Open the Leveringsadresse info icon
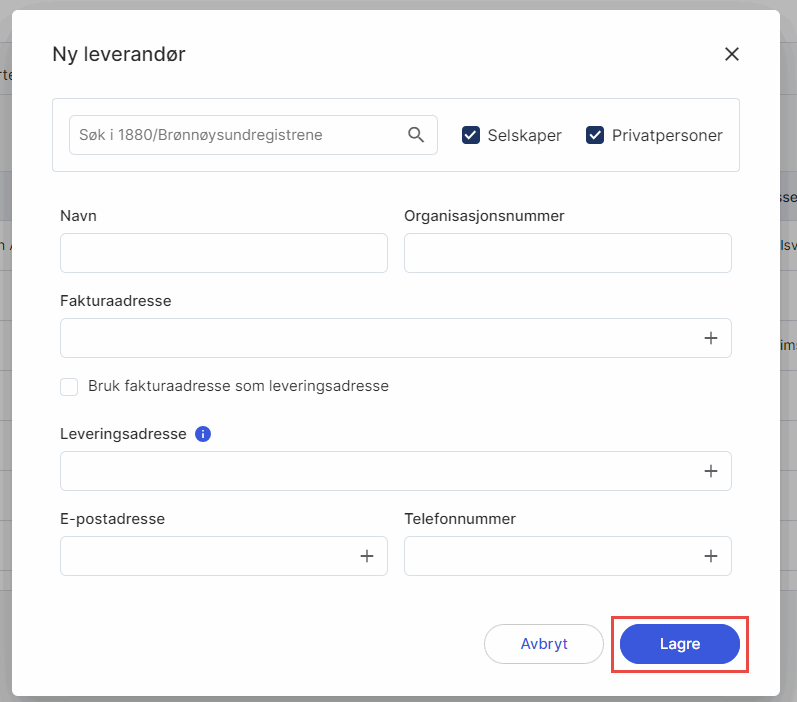This screenshot has width=797, height=702. coord(203,434)
